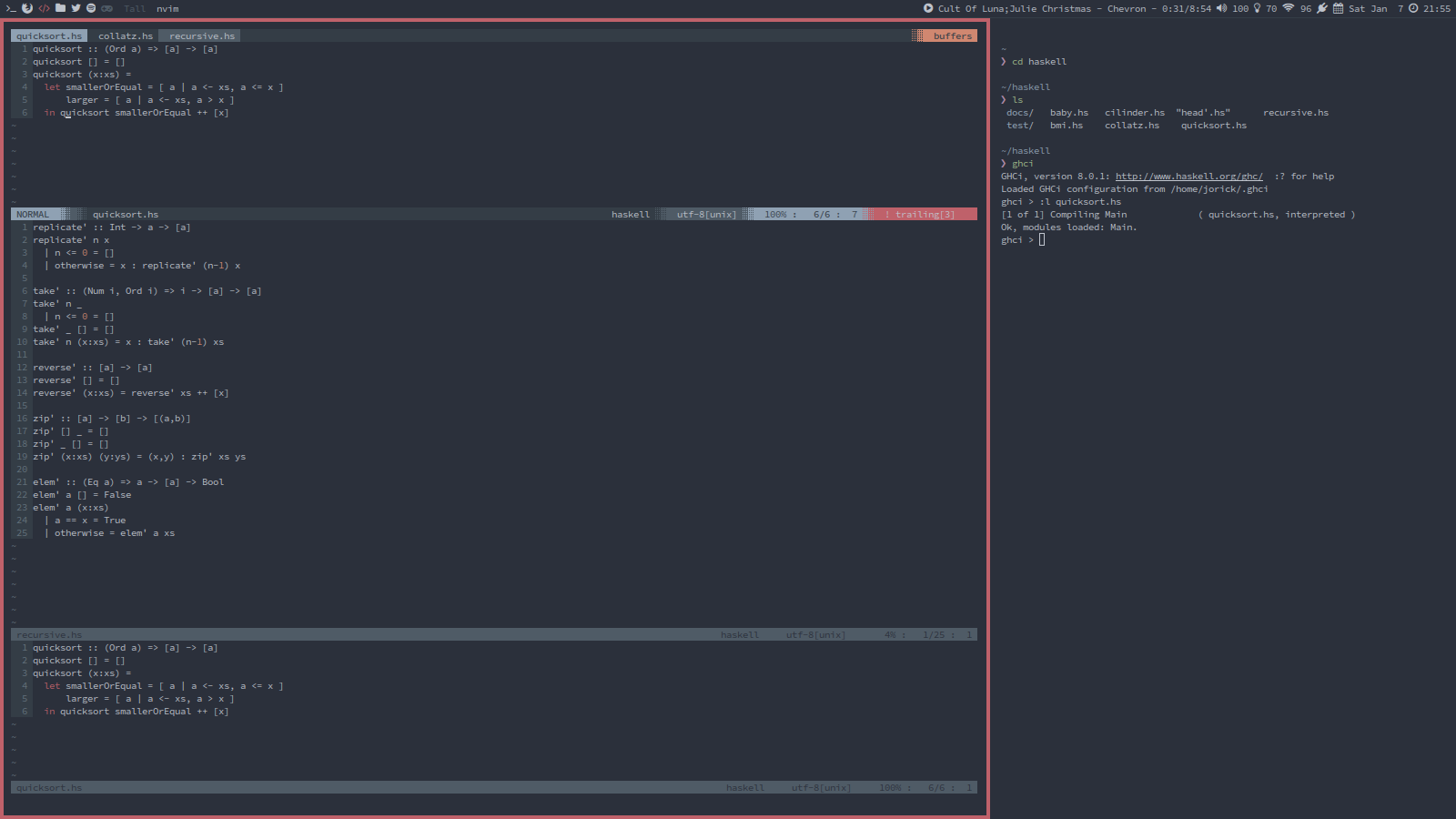Click the take' type signature line
Image resolution: width=1456 pixels, height=819 pixels.
(x=147, y=291)
